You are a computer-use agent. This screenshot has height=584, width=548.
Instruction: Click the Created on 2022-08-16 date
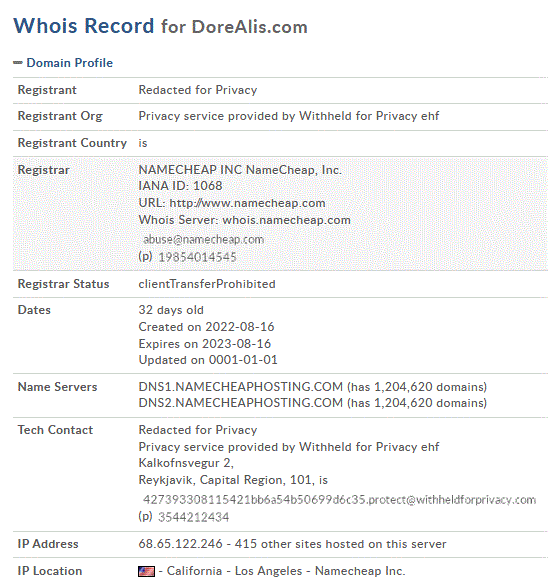tap(206, 327)
